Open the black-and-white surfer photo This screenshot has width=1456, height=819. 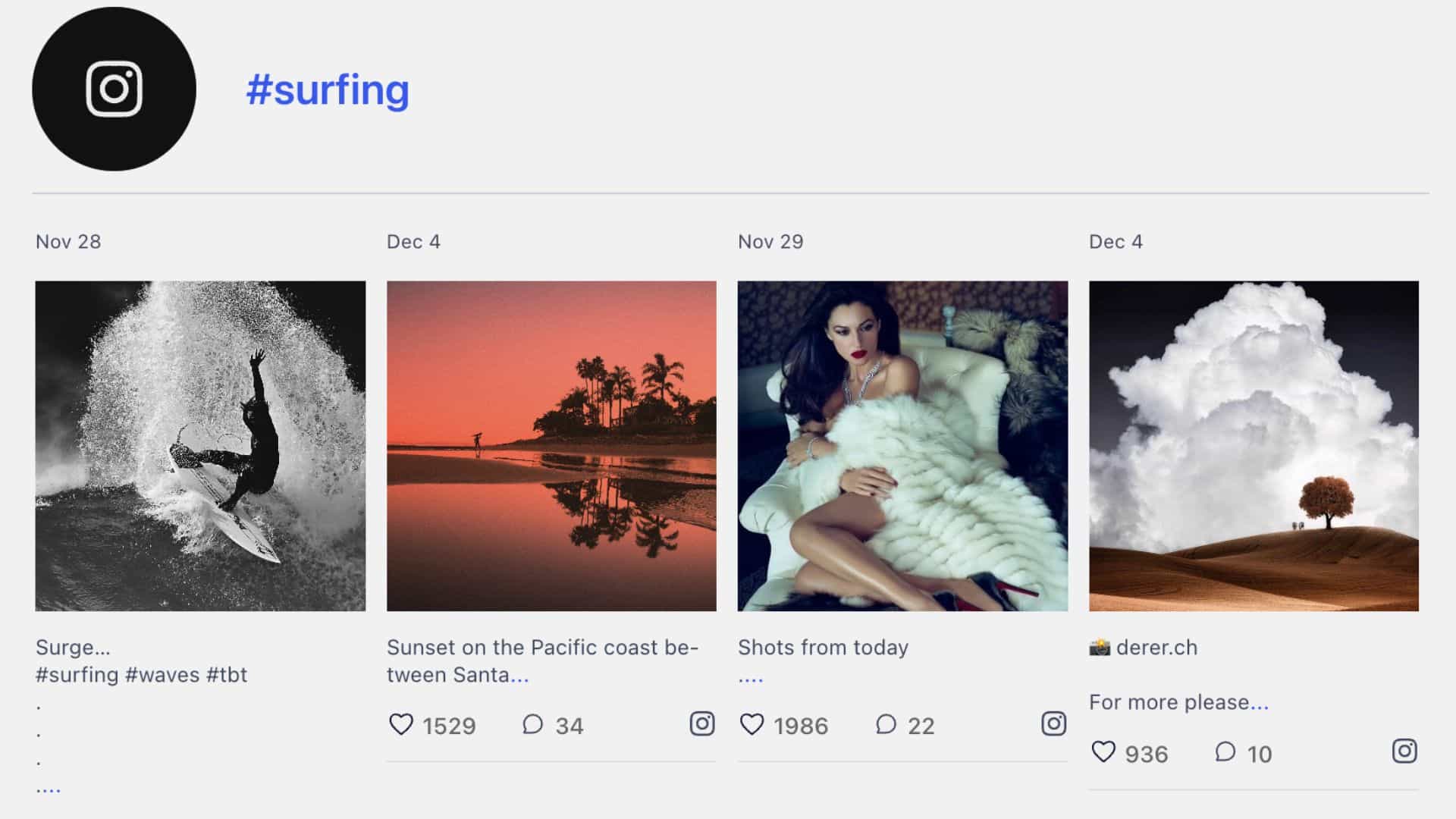[200, 446]
